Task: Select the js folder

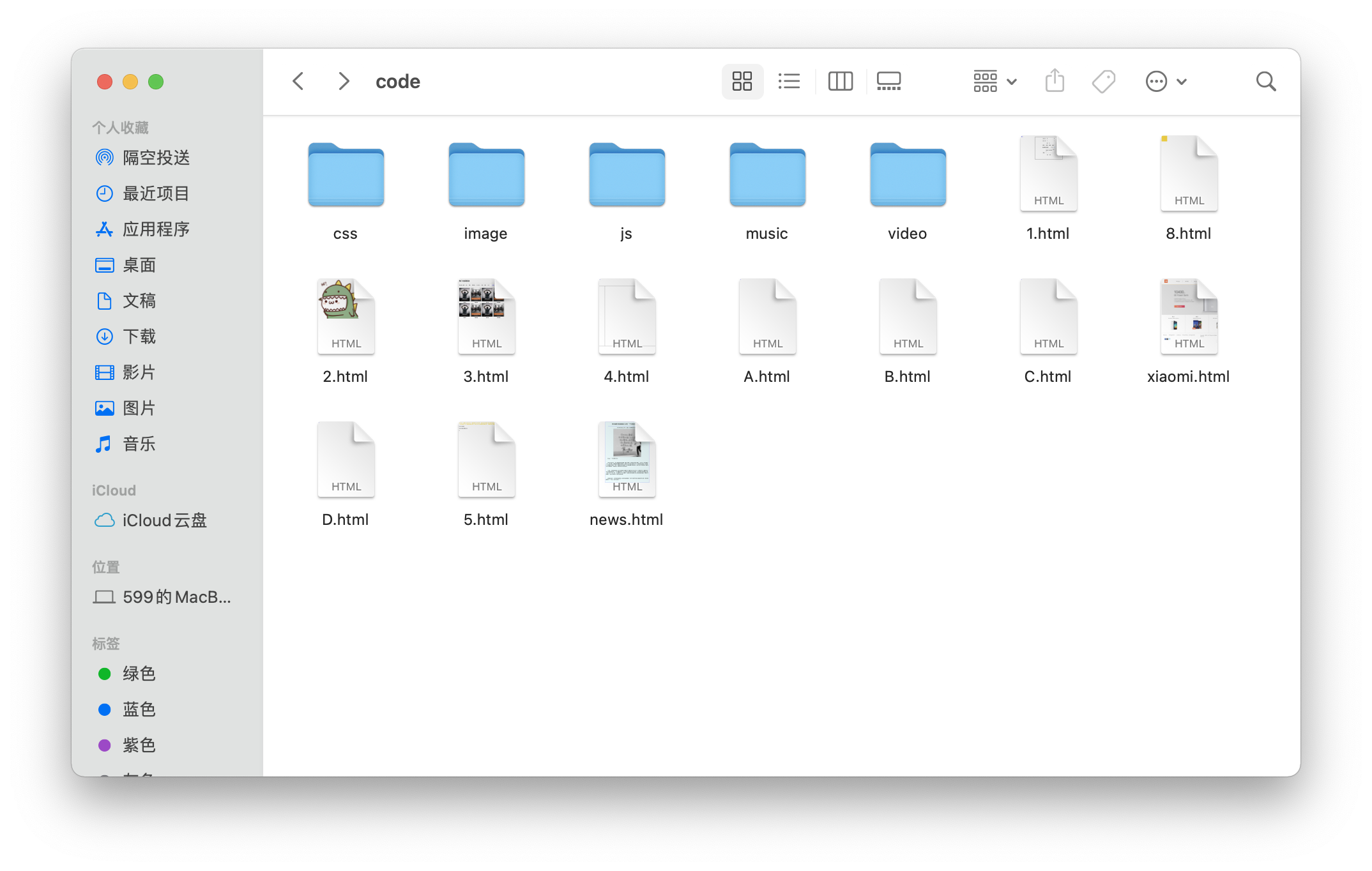Action: pos(627,174)
